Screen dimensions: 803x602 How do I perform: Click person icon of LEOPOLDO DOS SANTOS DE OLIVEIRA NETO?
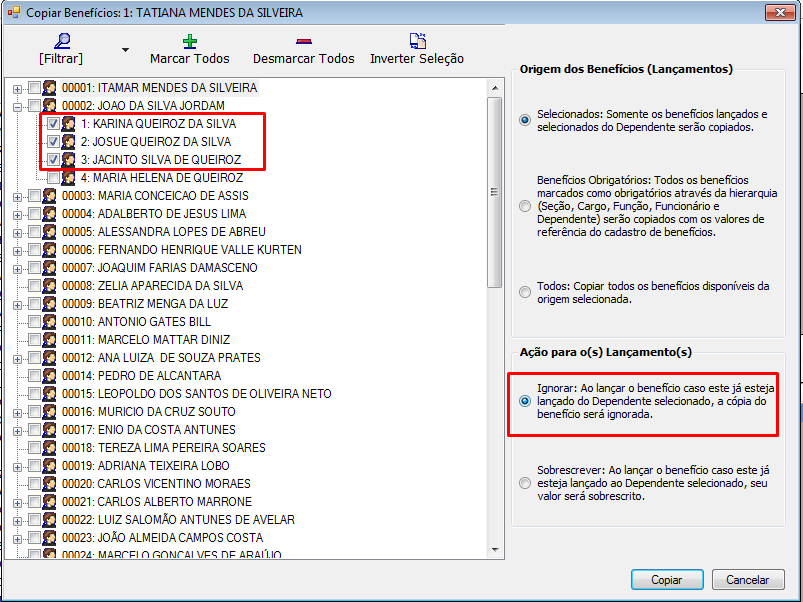49,394
